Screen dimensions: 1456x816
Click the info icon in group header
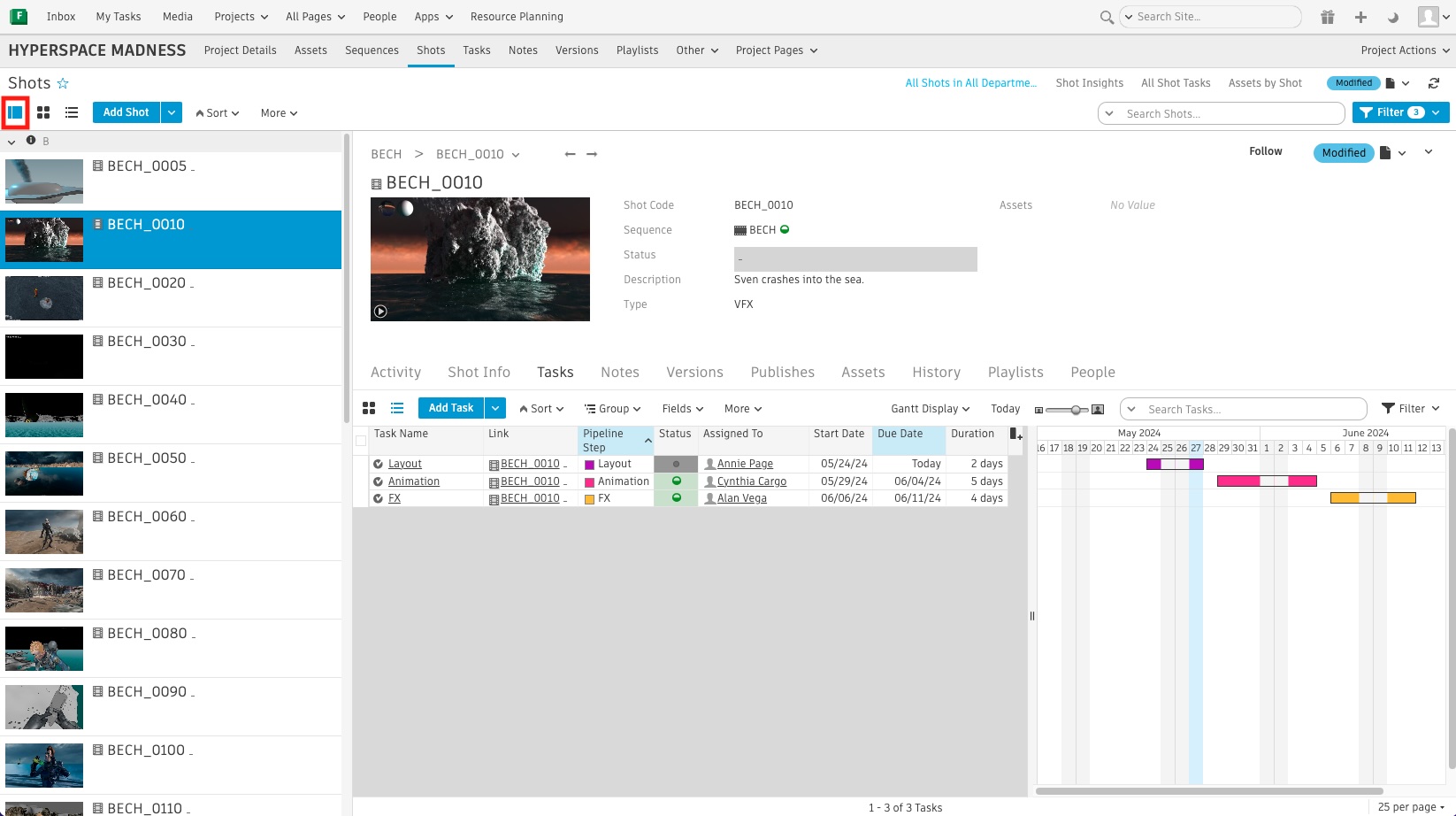(x=31, y=141)
